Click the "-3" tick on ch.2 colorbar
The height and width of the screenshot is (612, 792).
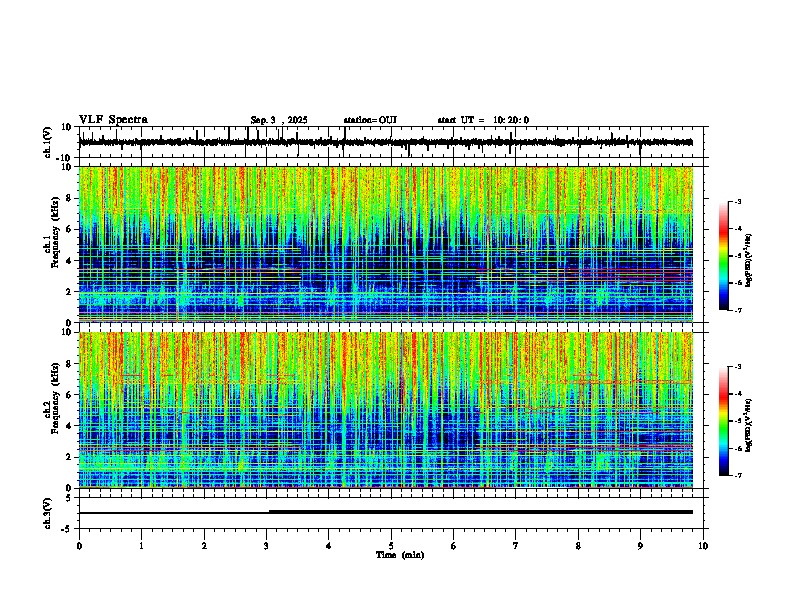click(737, 367)
